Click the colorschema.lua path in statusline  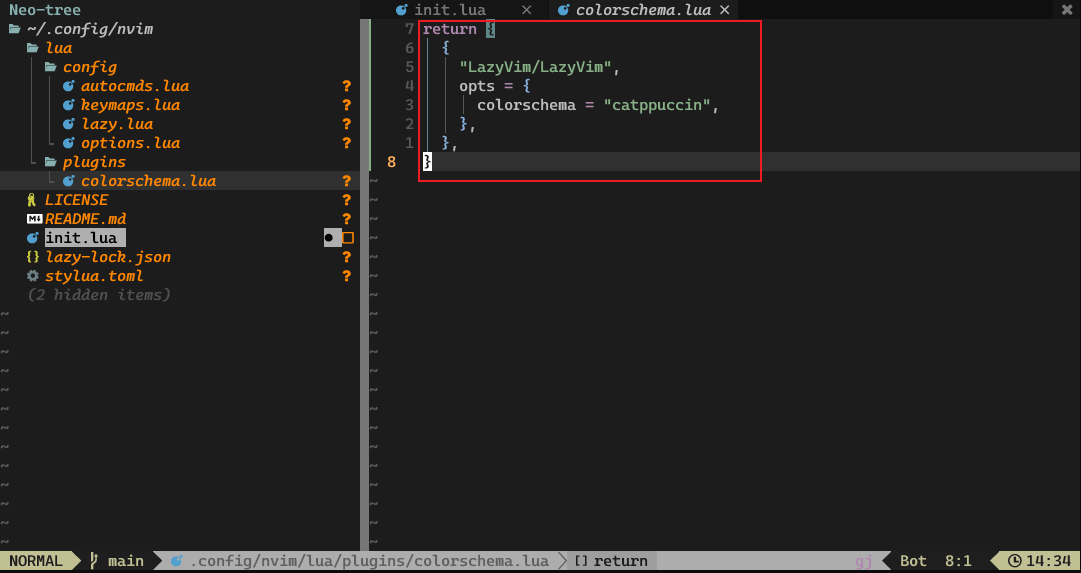tap(370, 561)
